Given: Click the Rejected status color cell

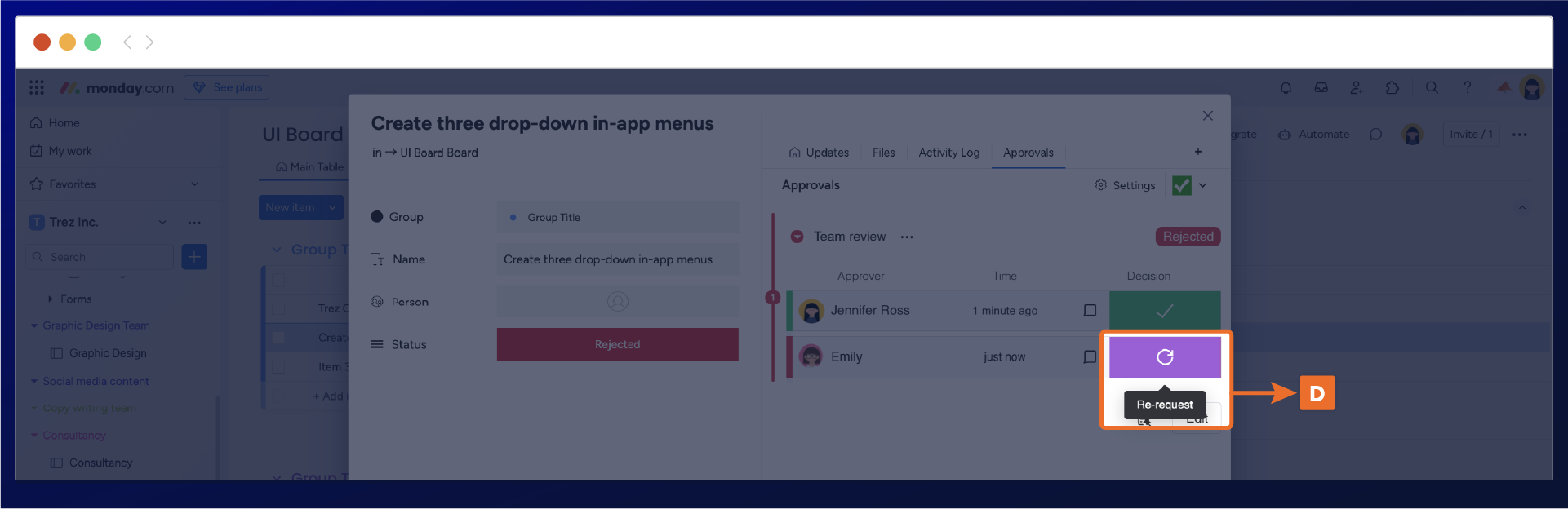Looking at the screenshot, I should click(x=617, y=345).
